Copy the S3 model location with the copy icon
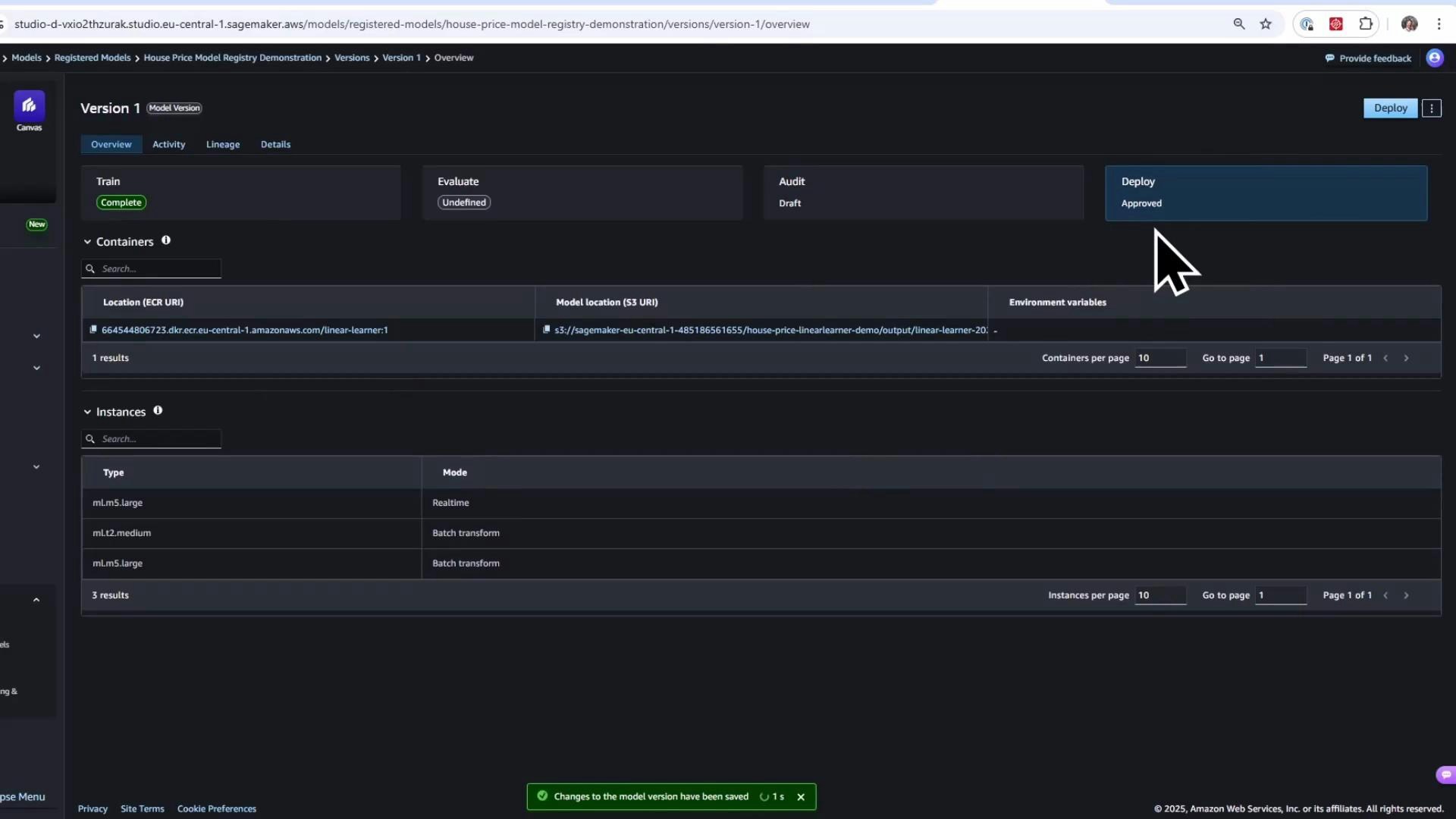 546,329
